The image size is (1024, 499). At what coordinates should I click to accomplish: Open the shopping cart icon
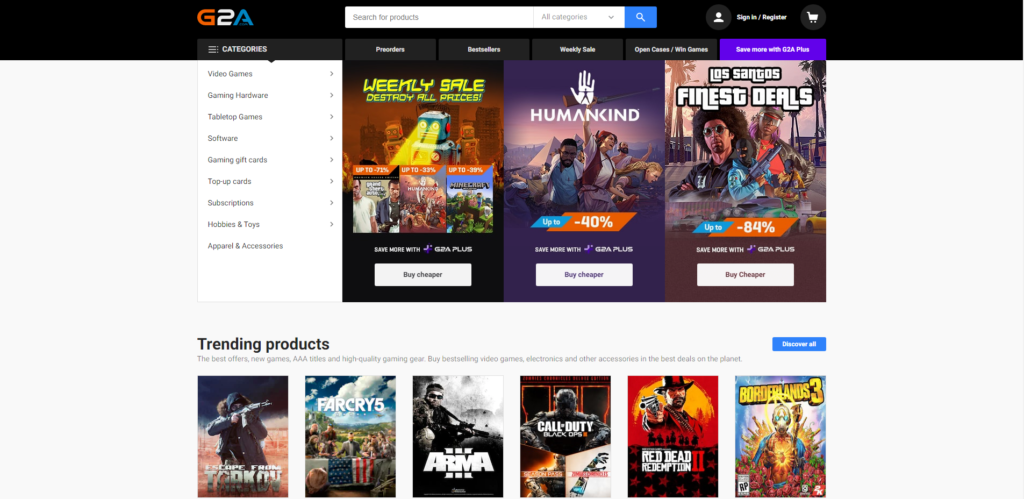pos(813,17)
